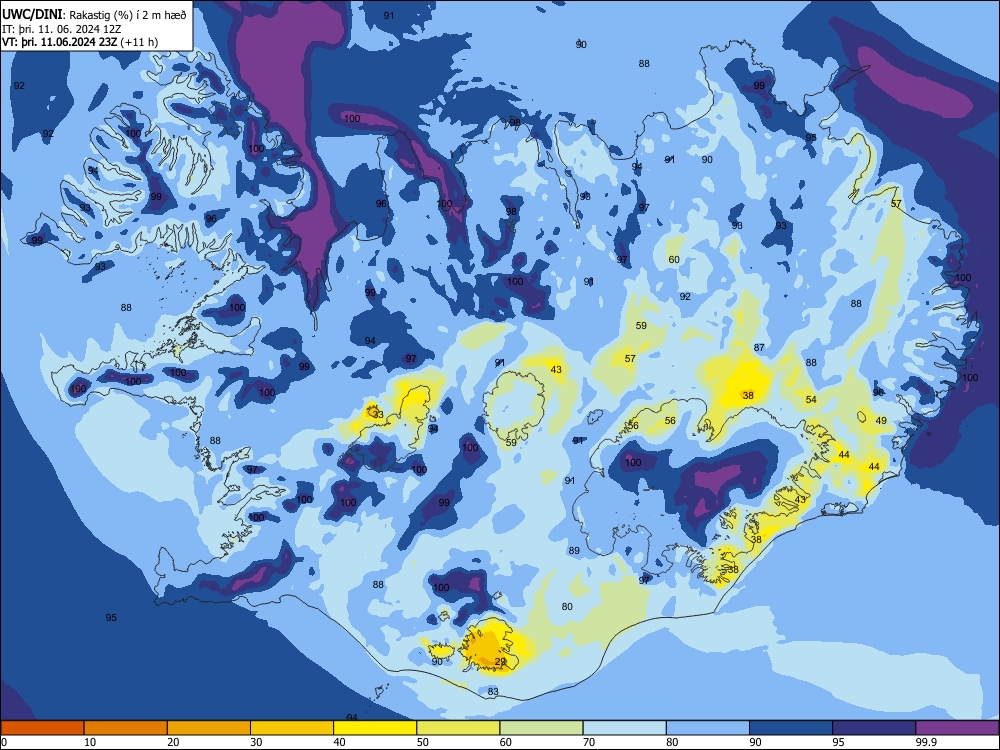This screenshot has width=1000, height=750.
Task: Click the legend label '30' on the color bar
Action: [256, 742]
